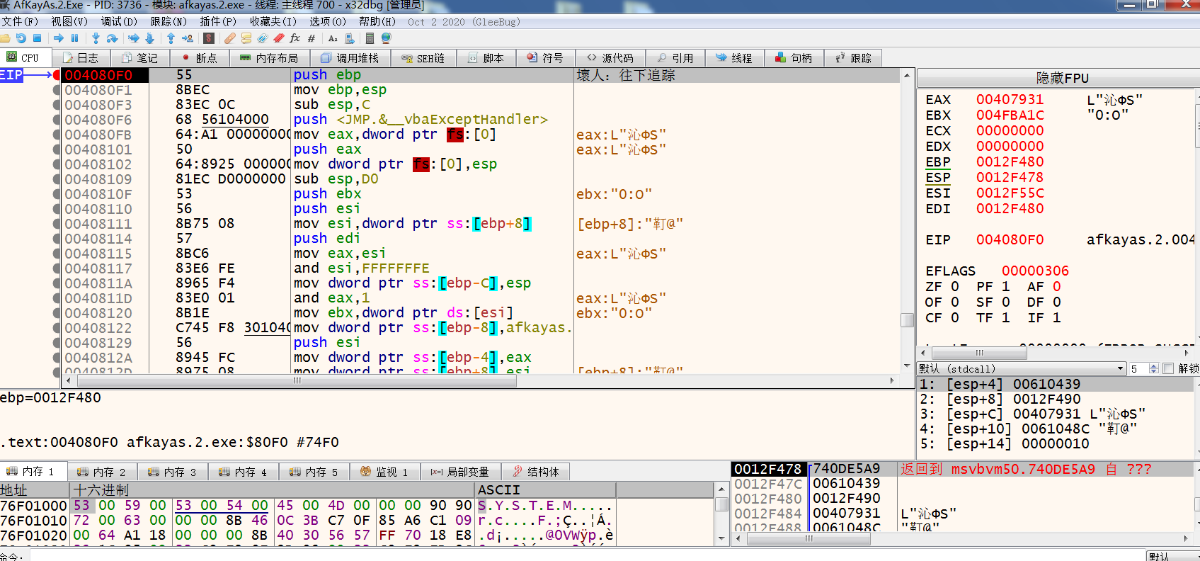Viewport: 1200px width, 561px height.
Task: Toggle breakpoint bullet at address 00408109
Action: [x=55, y=179]
